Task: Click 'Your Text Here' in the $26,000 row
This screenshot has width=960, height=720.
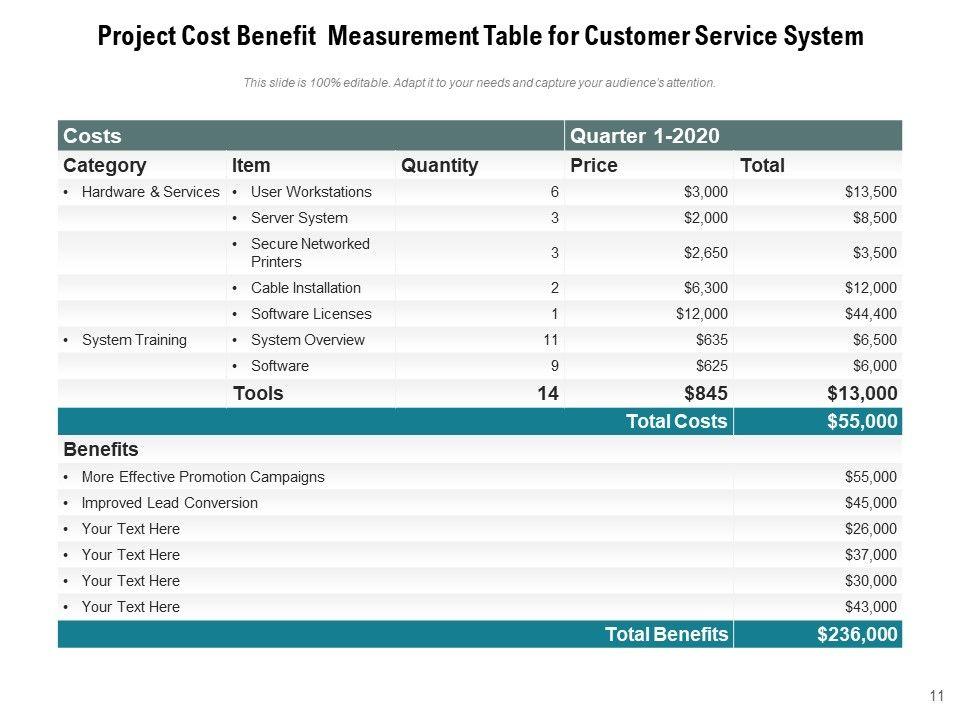Action: point(130,529)
